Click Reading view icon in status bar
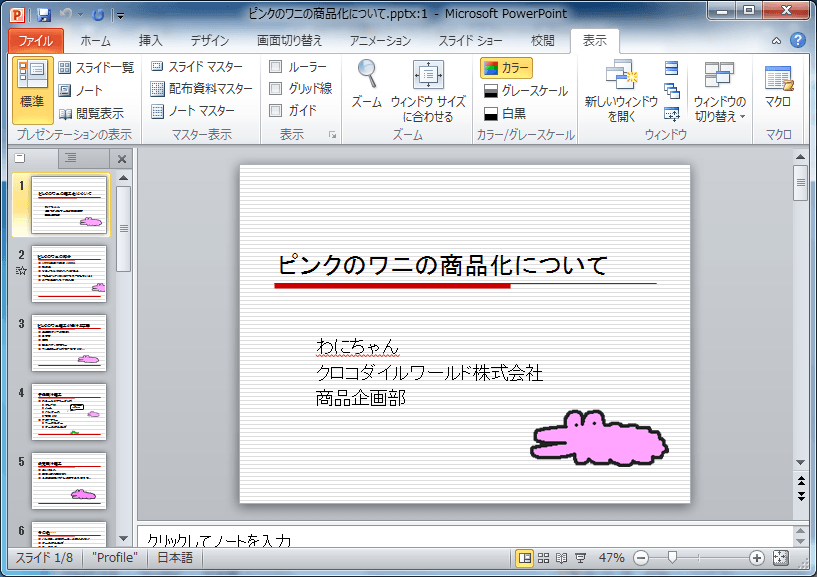The height and width of the screenshot is (577, 817). click(x=562, y=558)
